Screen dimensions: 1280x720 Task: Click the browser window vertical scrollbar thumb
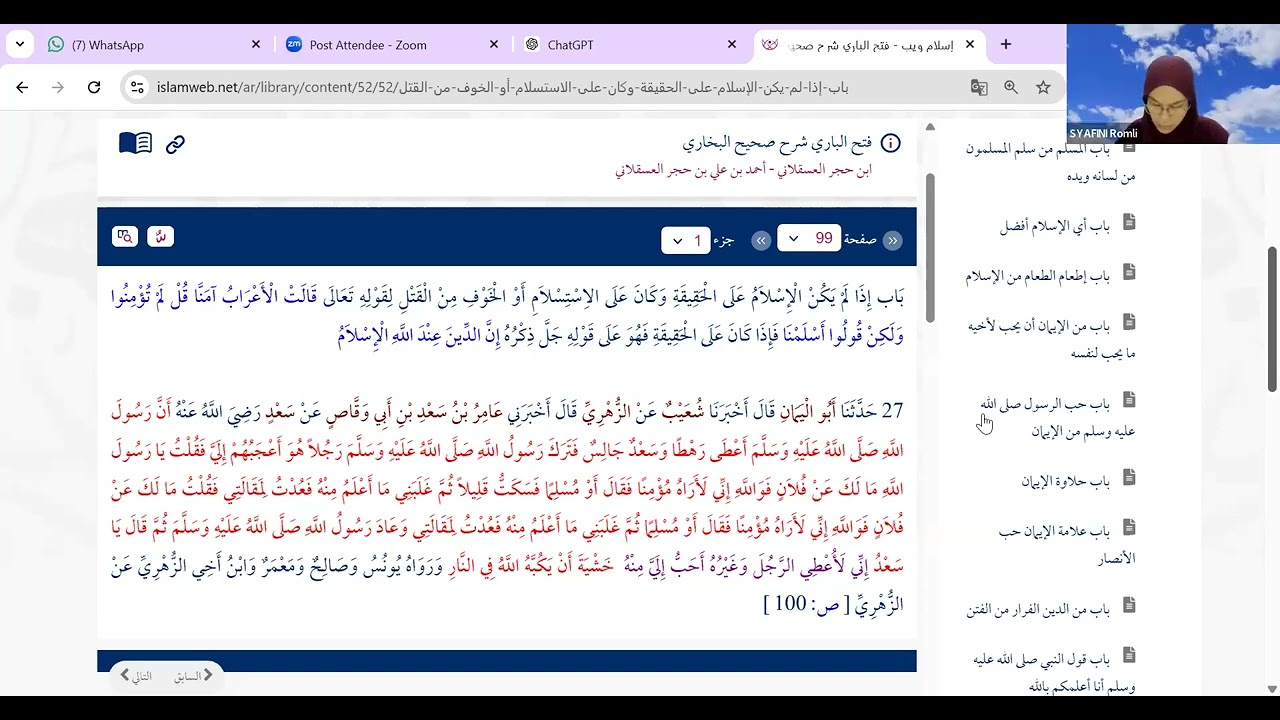pos(1272,319)
